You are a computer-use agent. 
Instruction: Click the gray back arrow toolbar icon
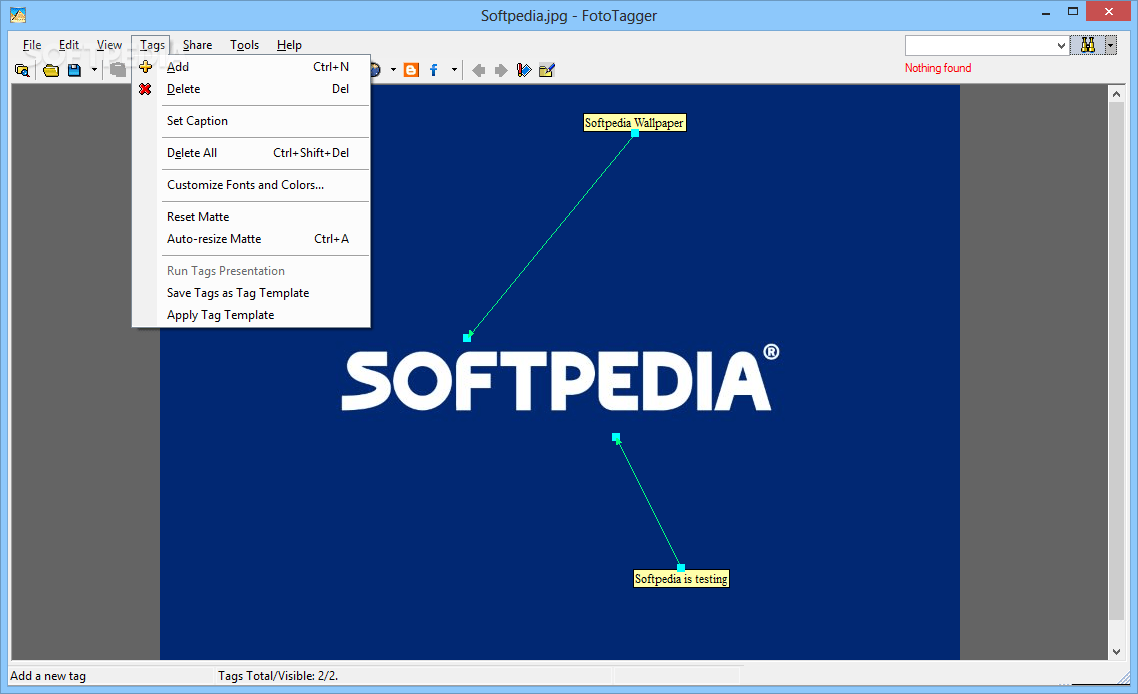coord(478,70)
